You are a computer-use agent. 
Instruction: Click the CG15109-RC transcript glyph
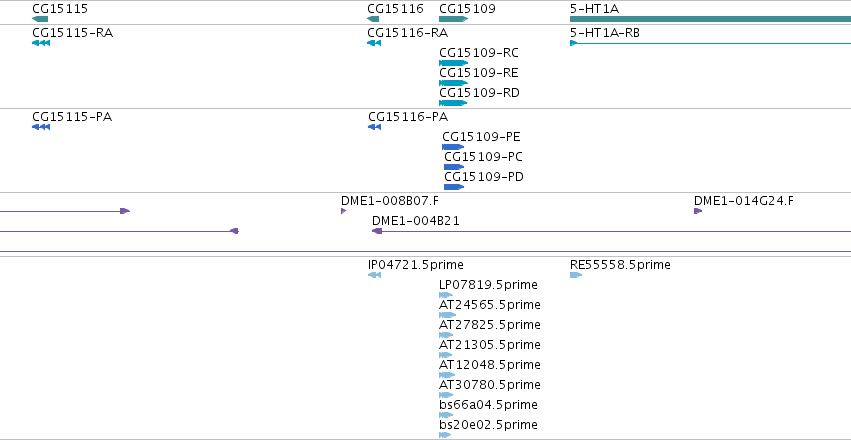tap(453, 63)
